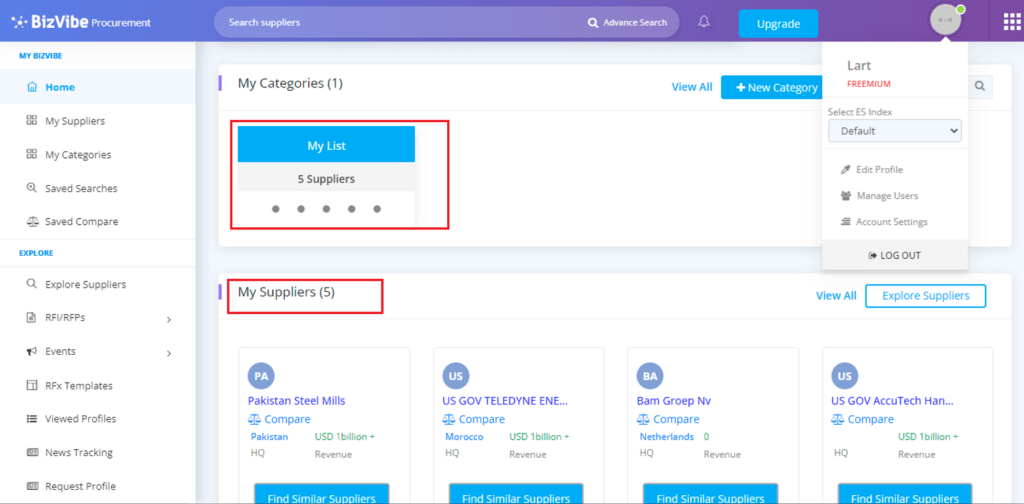Click the magnifier next to Advance Search
The height and width of the screenshot is (504, 1024).
(592, 23)
